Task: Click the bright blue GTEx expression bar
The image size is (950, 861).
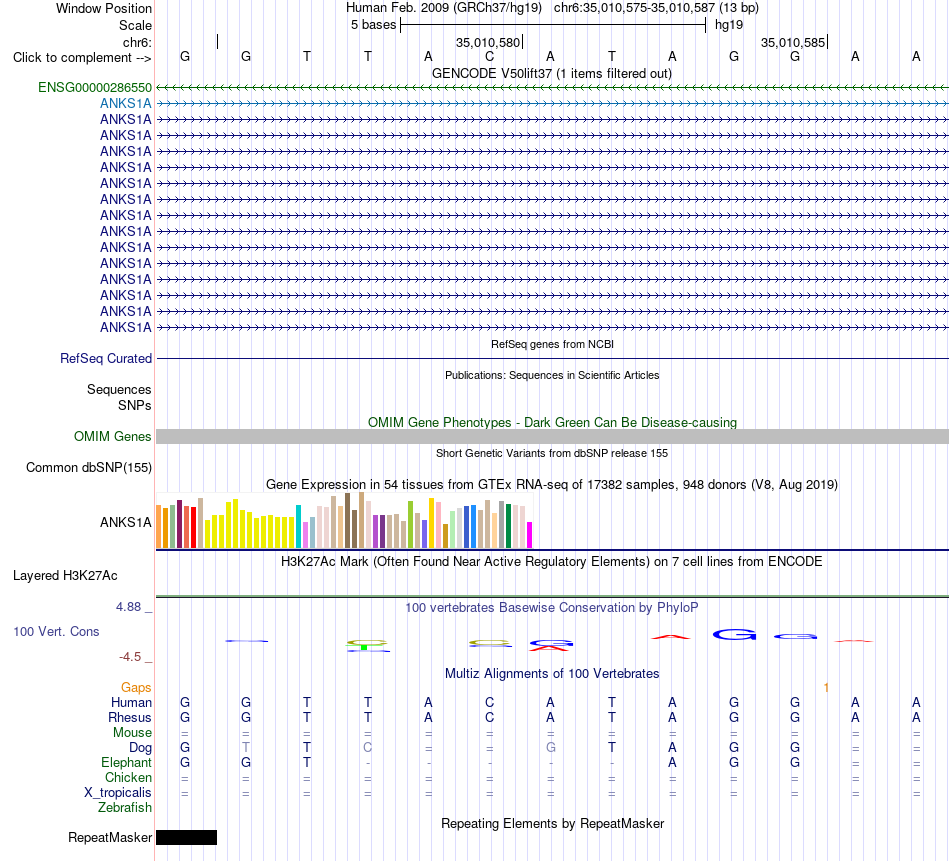Action: [473, 527]
